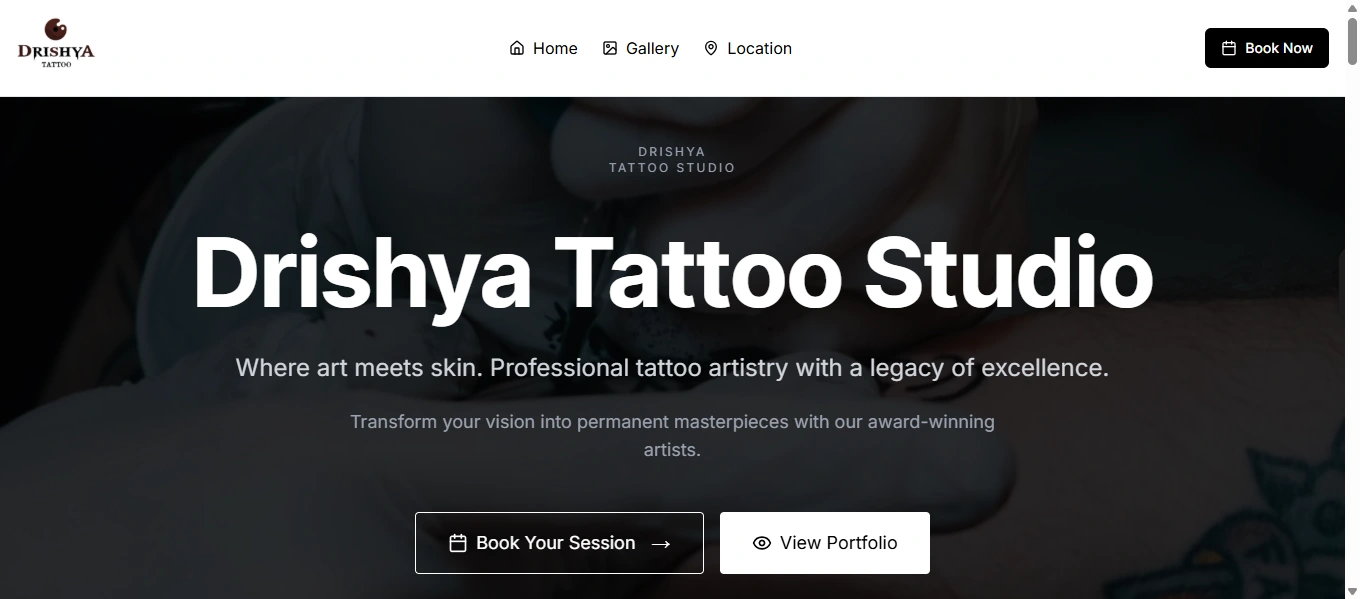Click the Drishya Tattoo logo
This screenshot has width=1360, height=599.
tap(56, 45)
